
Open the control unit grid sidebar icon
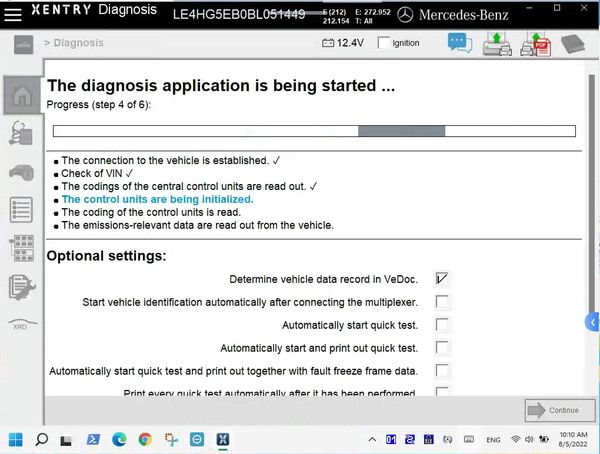pos(21,248)
